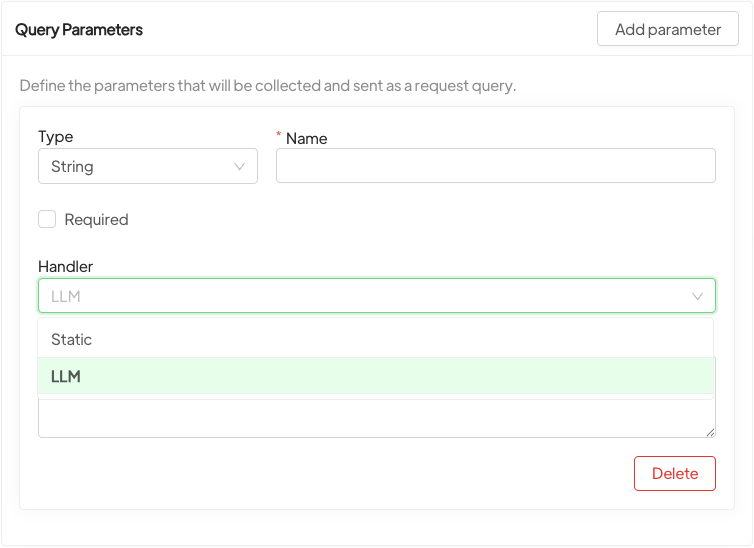
Task: Collapse Handler list using its chevron arrow
Action: pos(698,297)
